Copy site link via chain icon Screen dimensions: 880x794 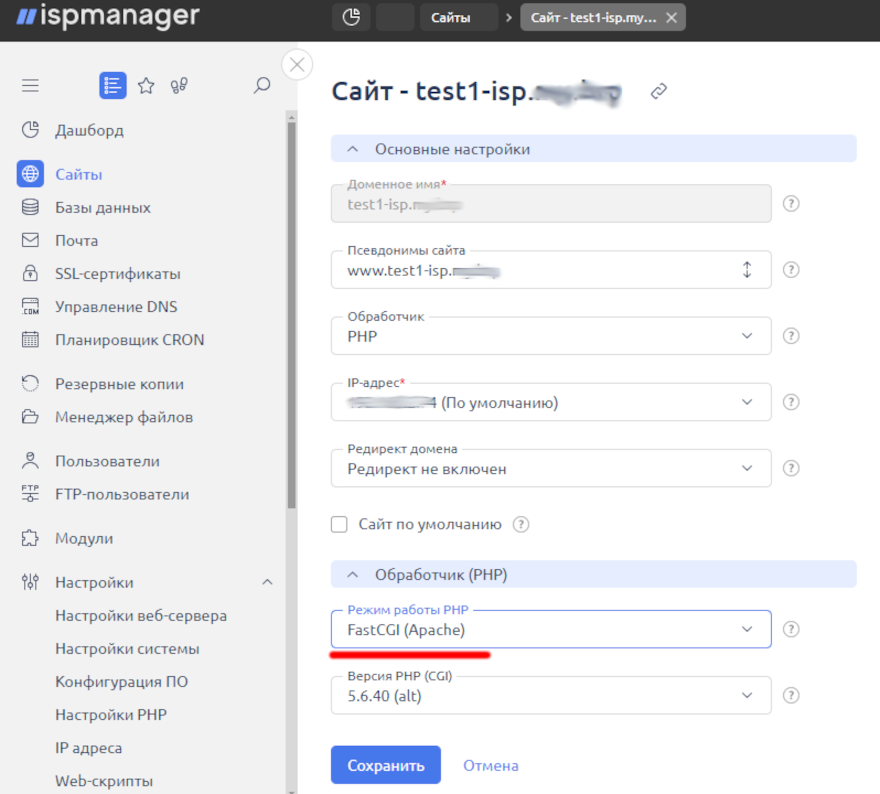pyautogui.click(x=658, y=92)
